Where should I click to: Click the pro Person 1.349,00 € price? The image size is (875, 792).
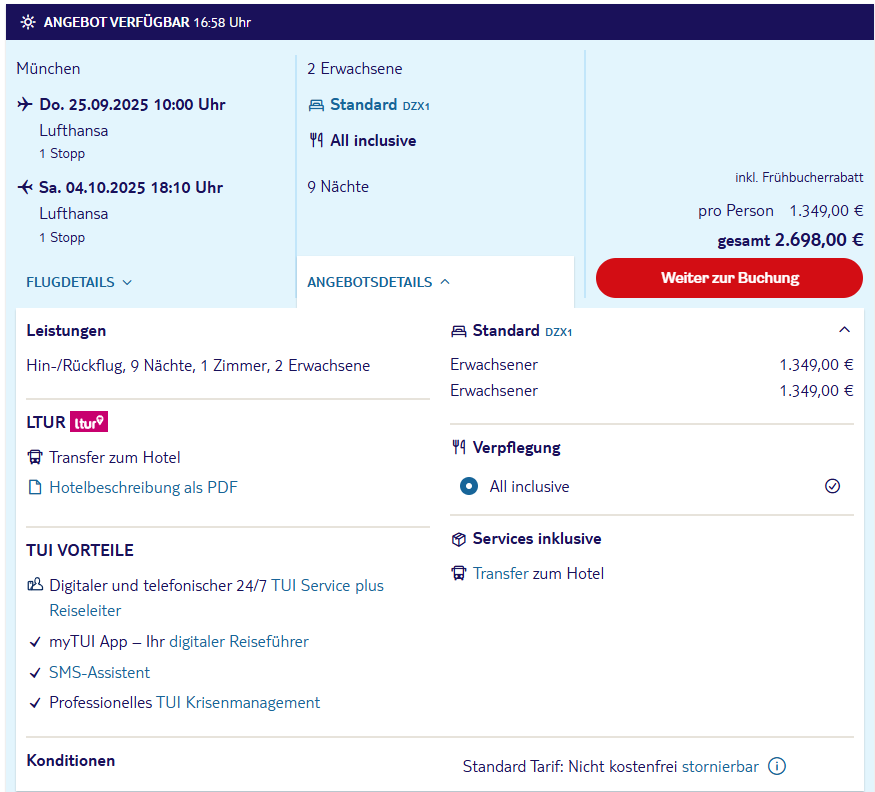click(780, 210)
